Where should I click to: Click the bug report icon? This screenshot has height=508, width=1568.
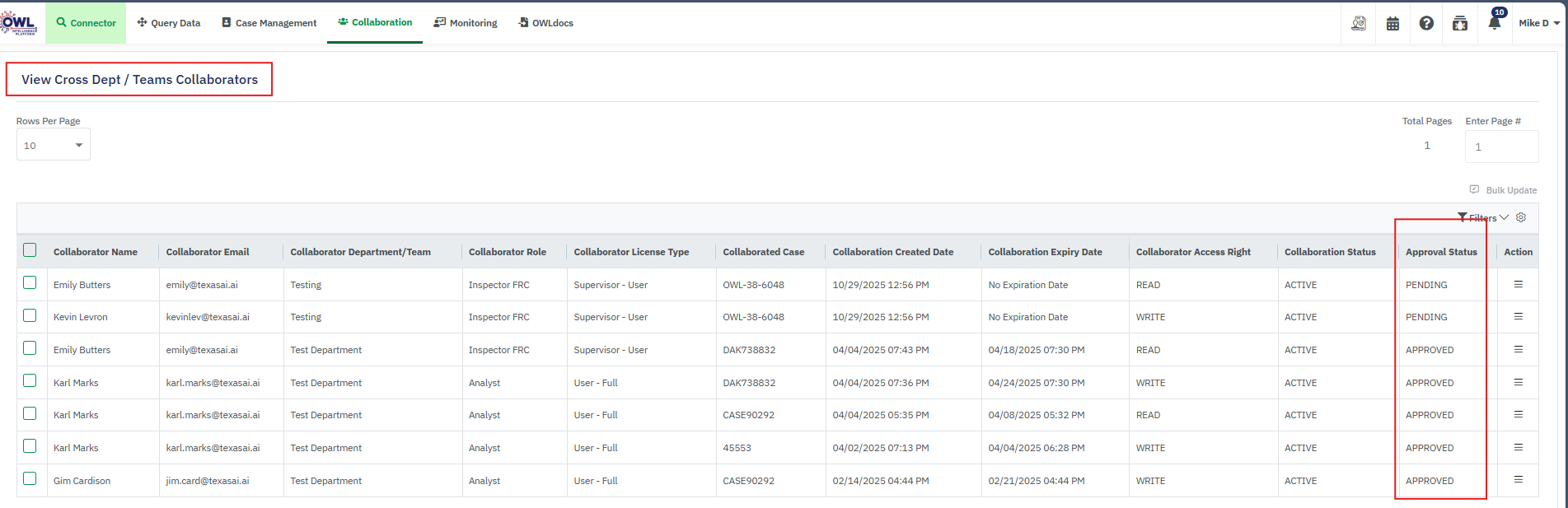pyautogui.click(x=1460, y=24)
